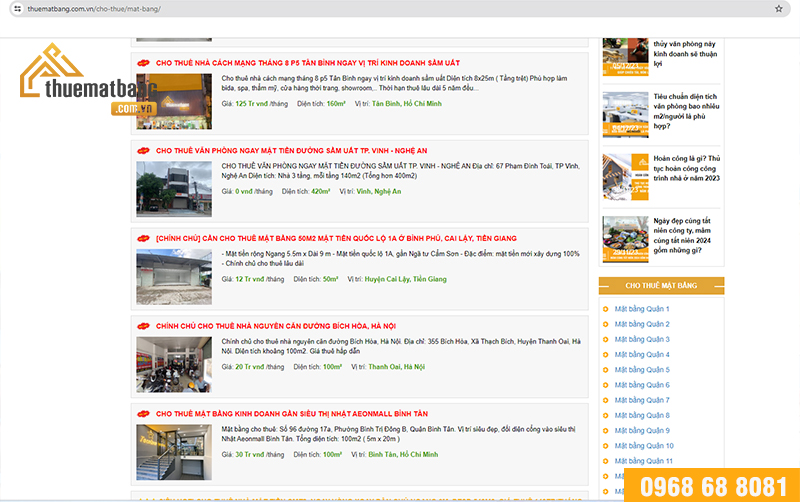Click price text 30 Tr vnd/tháng
The width and height of the screenshot is (800, 502).
(260, 455)
